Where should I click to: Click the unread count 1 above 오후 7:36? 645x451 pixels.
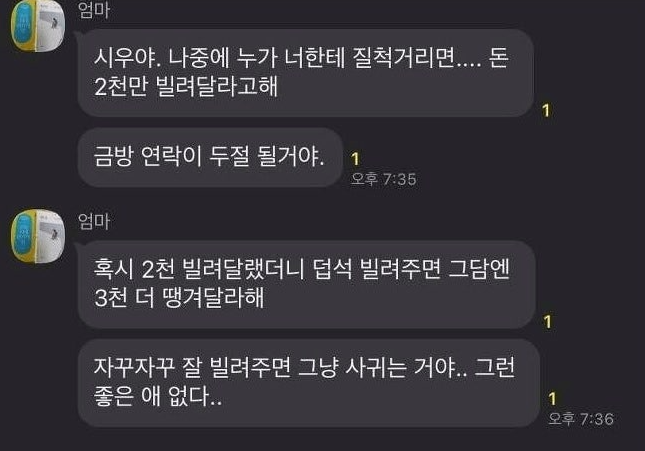coord(552,398)
